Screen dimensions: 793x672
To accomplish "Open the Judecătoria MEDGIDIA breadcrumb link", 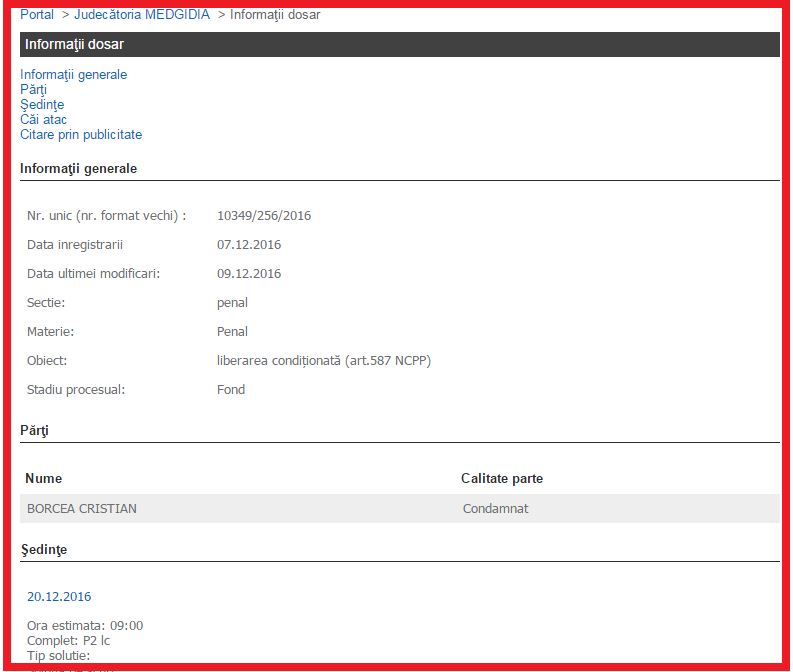I will [x=142, y=15].
